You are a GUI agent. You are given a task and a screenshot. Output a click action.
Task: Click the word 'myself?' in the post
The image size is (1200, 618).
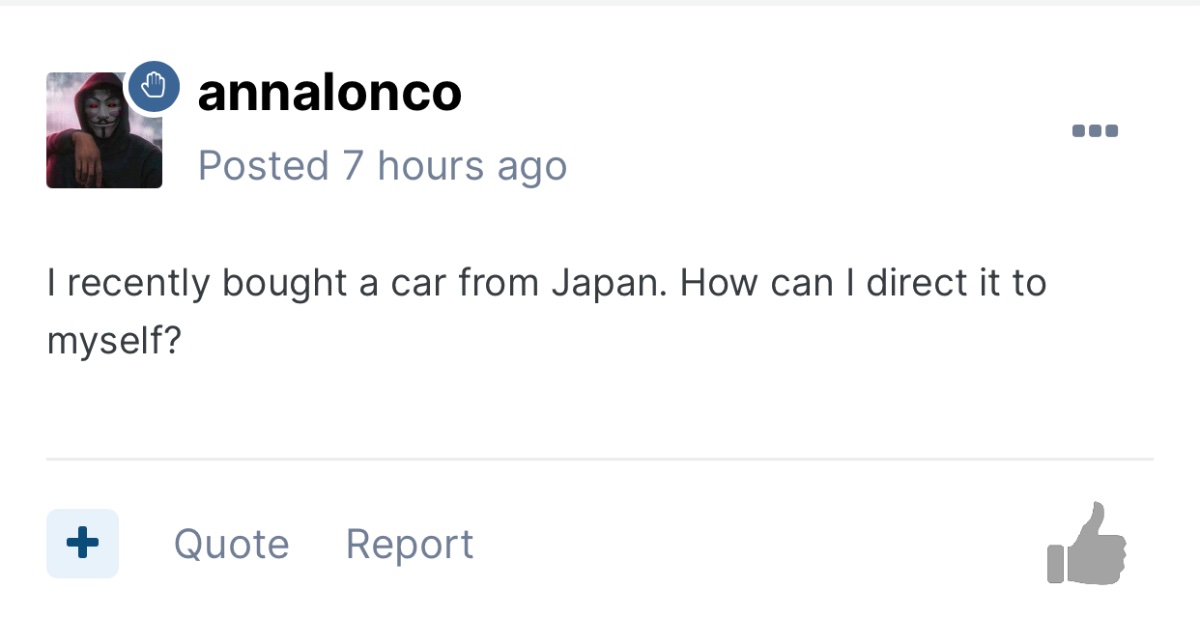point(113,341)
